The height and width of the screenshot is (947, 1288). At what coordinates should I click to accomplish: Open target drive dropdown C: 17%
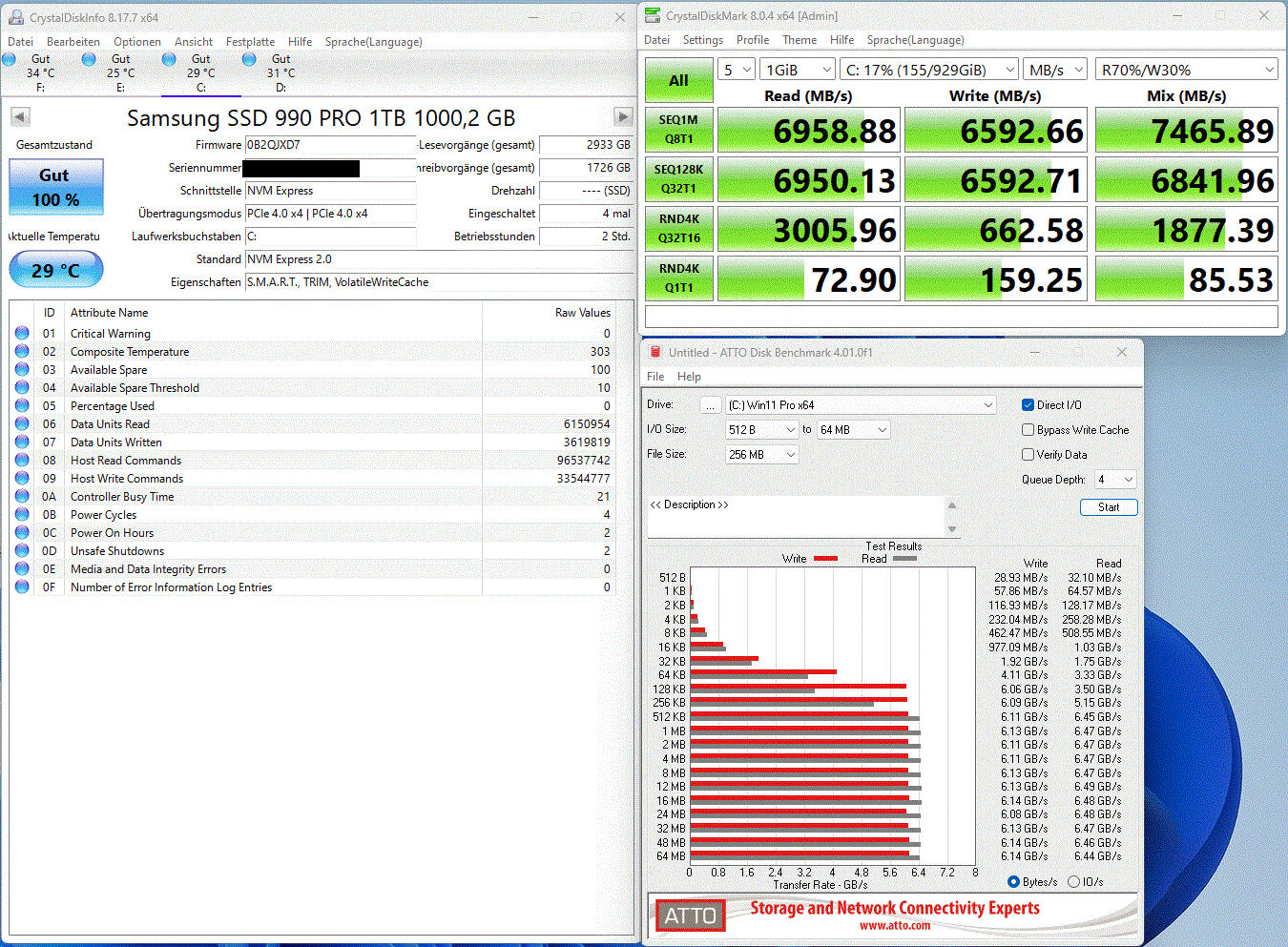click(x=930, y=70)
